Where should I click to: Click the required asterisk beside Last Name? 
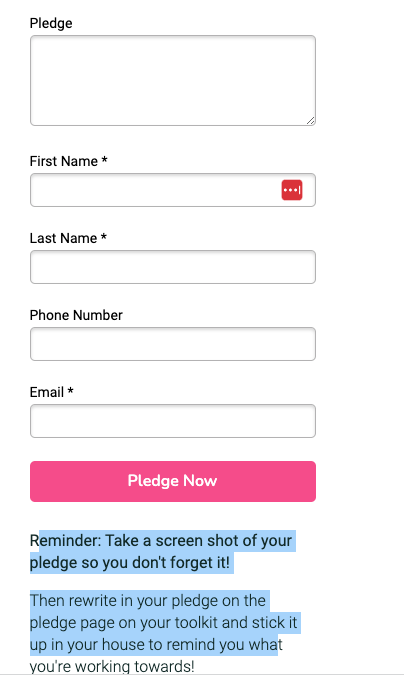pyautogui.click(x=104, y=237)
